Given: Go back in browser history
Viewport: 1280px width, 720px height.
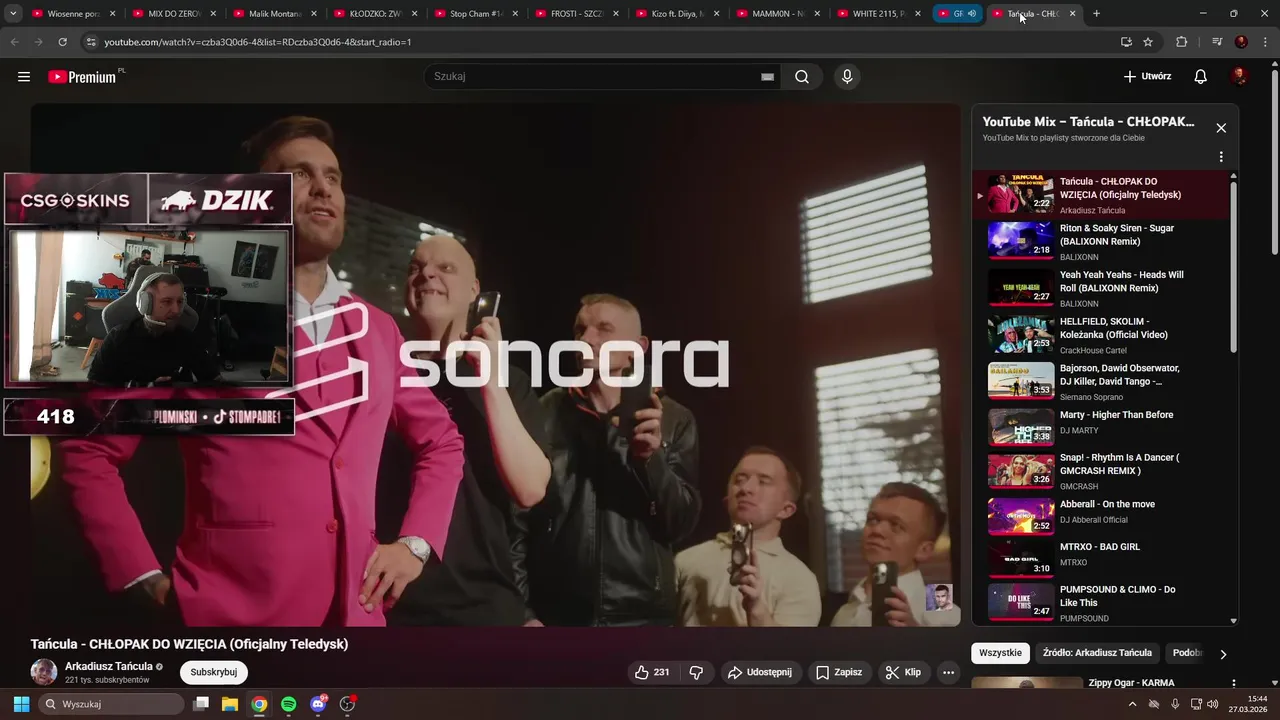Looking at the screenshot, I should [x=15, y=42].
